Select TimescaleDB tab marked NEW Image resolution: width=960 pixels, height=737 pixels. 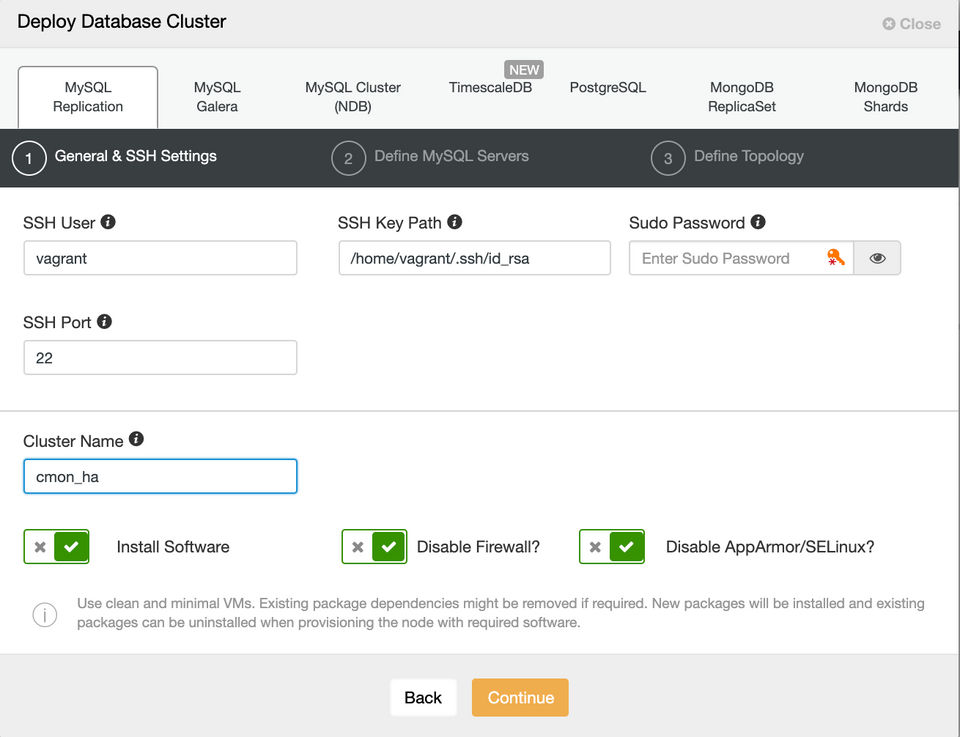click(490, 88)
